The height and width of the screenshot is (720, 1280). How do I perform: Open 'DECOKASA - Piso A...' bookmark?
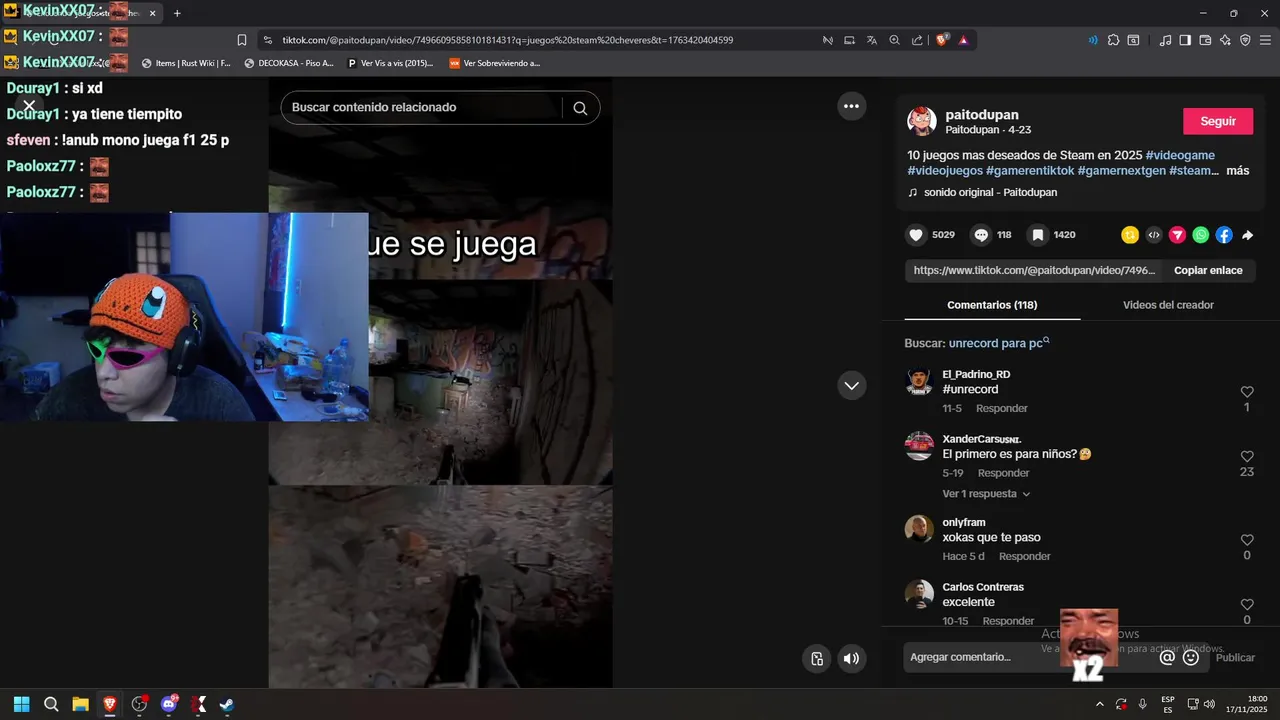point(289,63)
